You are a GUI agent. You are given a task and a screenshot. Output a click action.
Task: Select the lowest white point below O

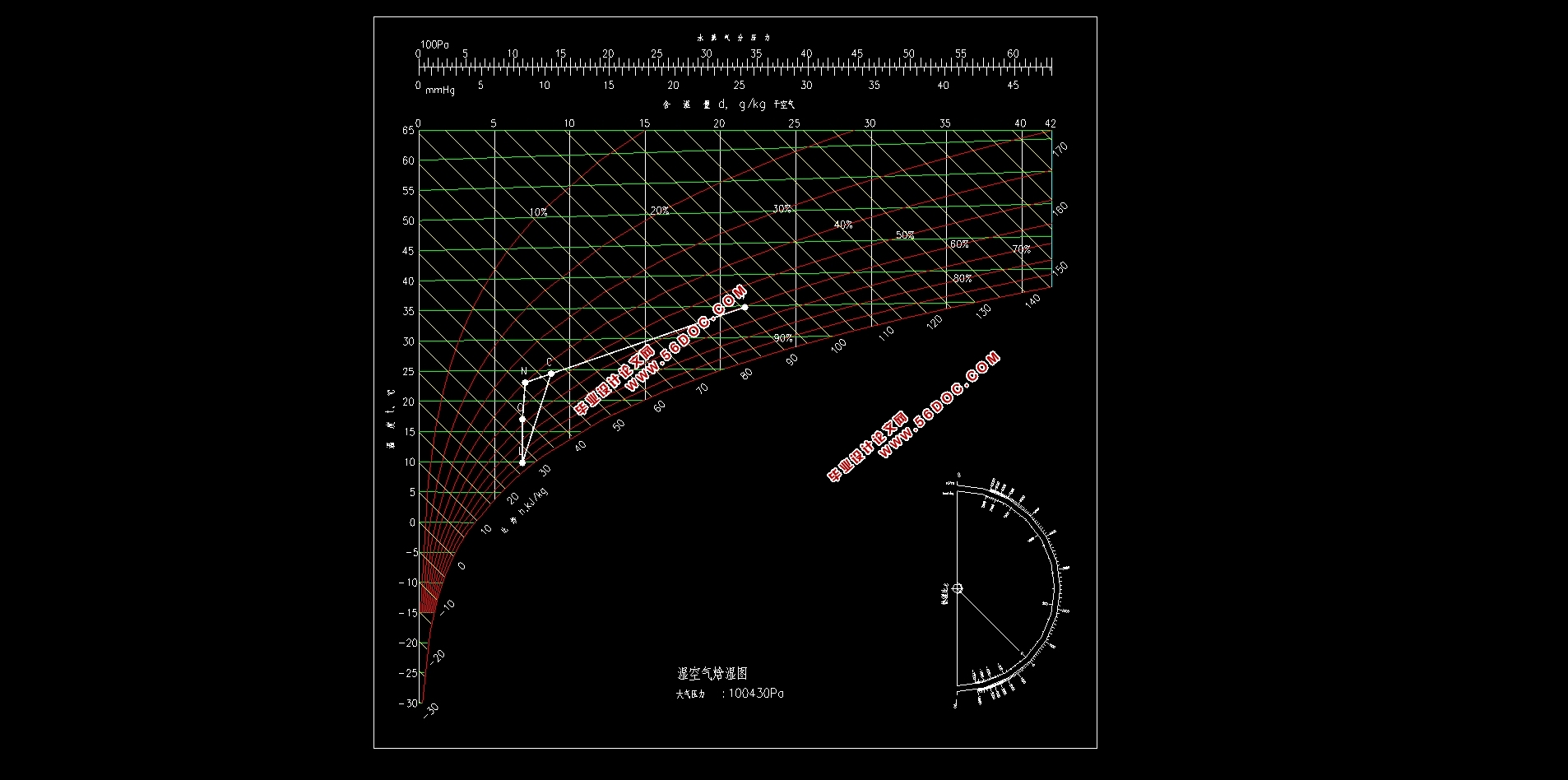tap(522, 462)
